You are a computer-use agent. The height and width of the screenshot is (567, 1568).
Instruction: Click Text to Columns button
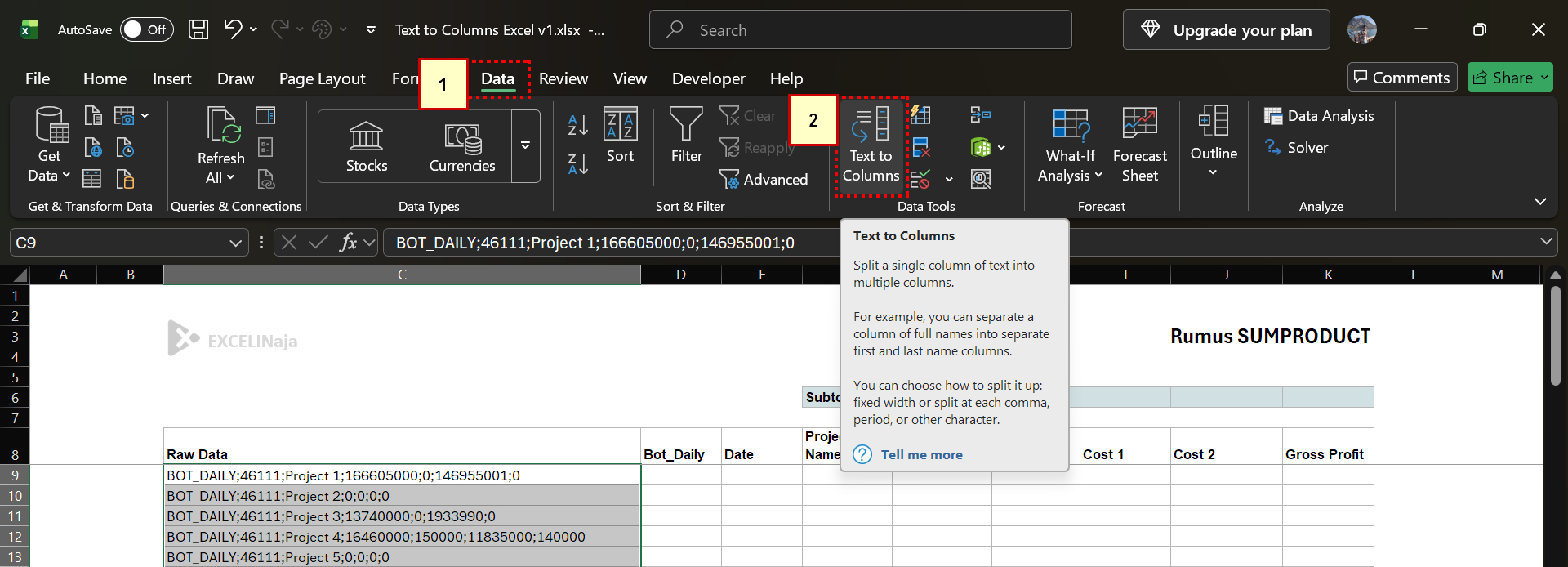coord(871,145)
